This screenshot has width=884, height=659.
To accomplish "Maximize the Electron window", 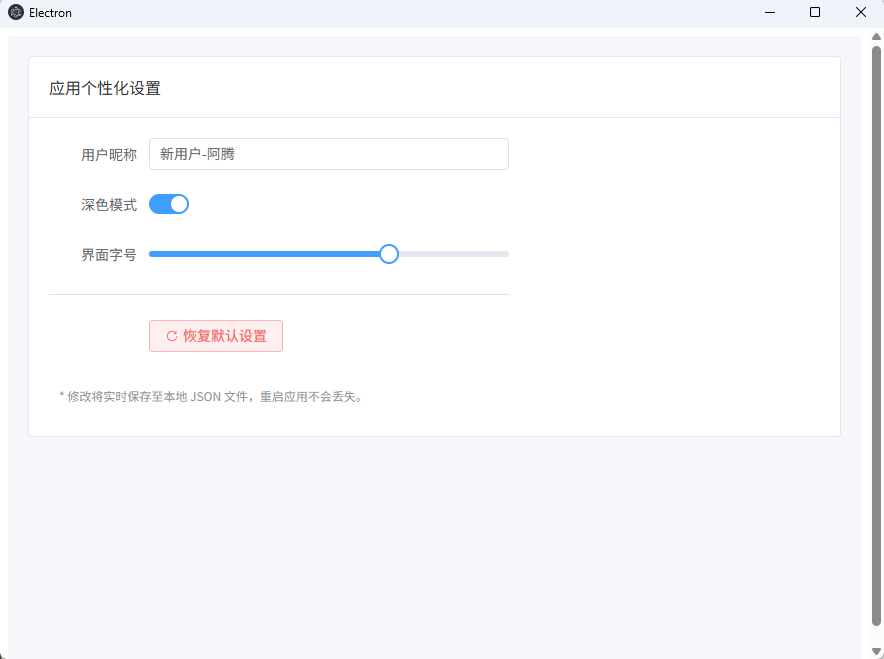I will click(x=815, y=13).
